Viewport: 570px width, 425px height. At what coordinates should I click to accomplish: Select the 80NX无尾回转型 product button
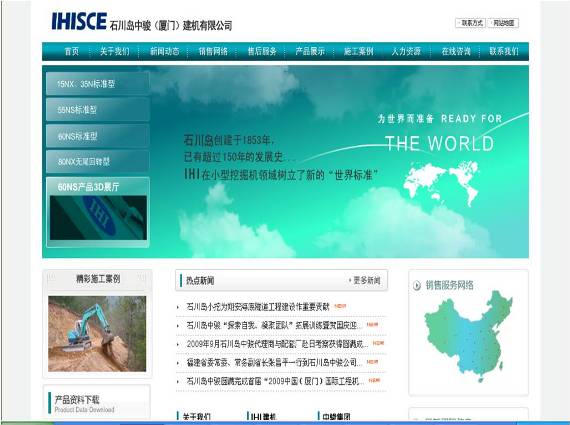pos(97,161)
